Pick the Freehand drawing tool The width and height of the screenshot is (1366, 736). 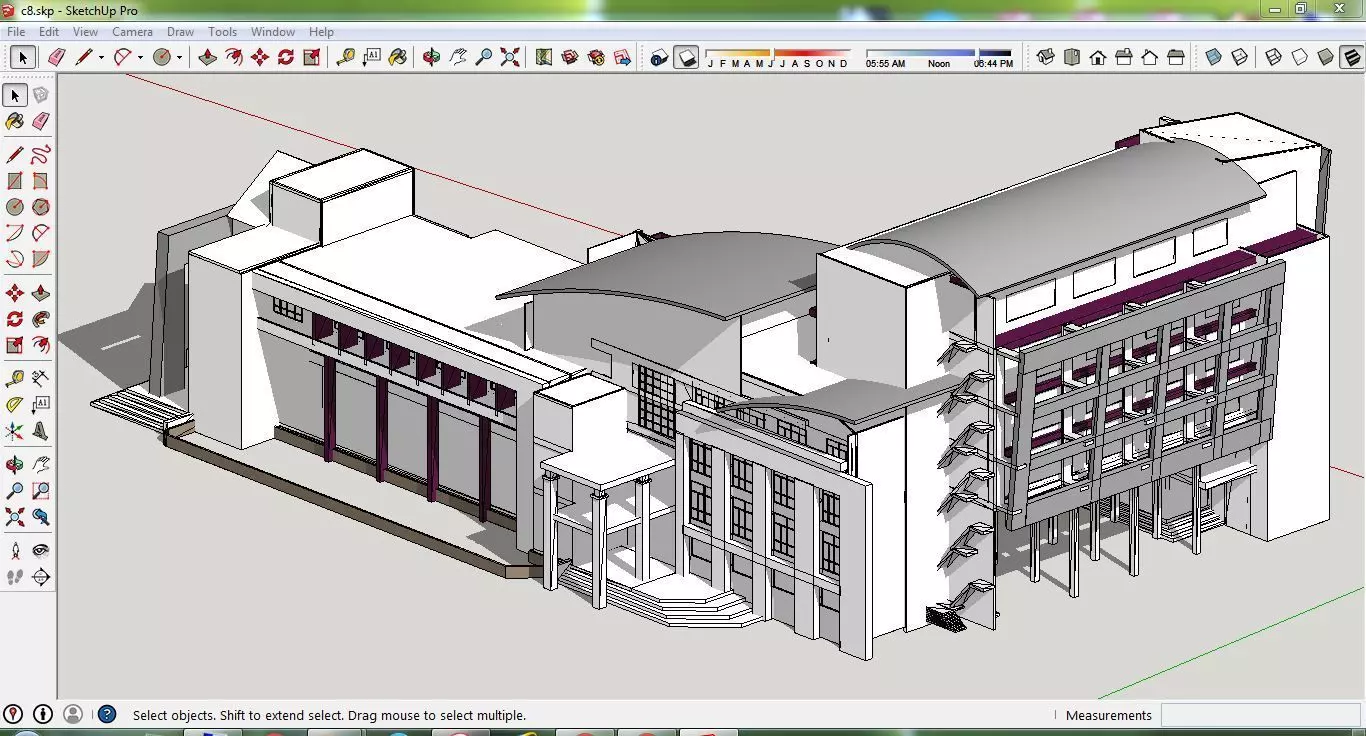(40, 154)
